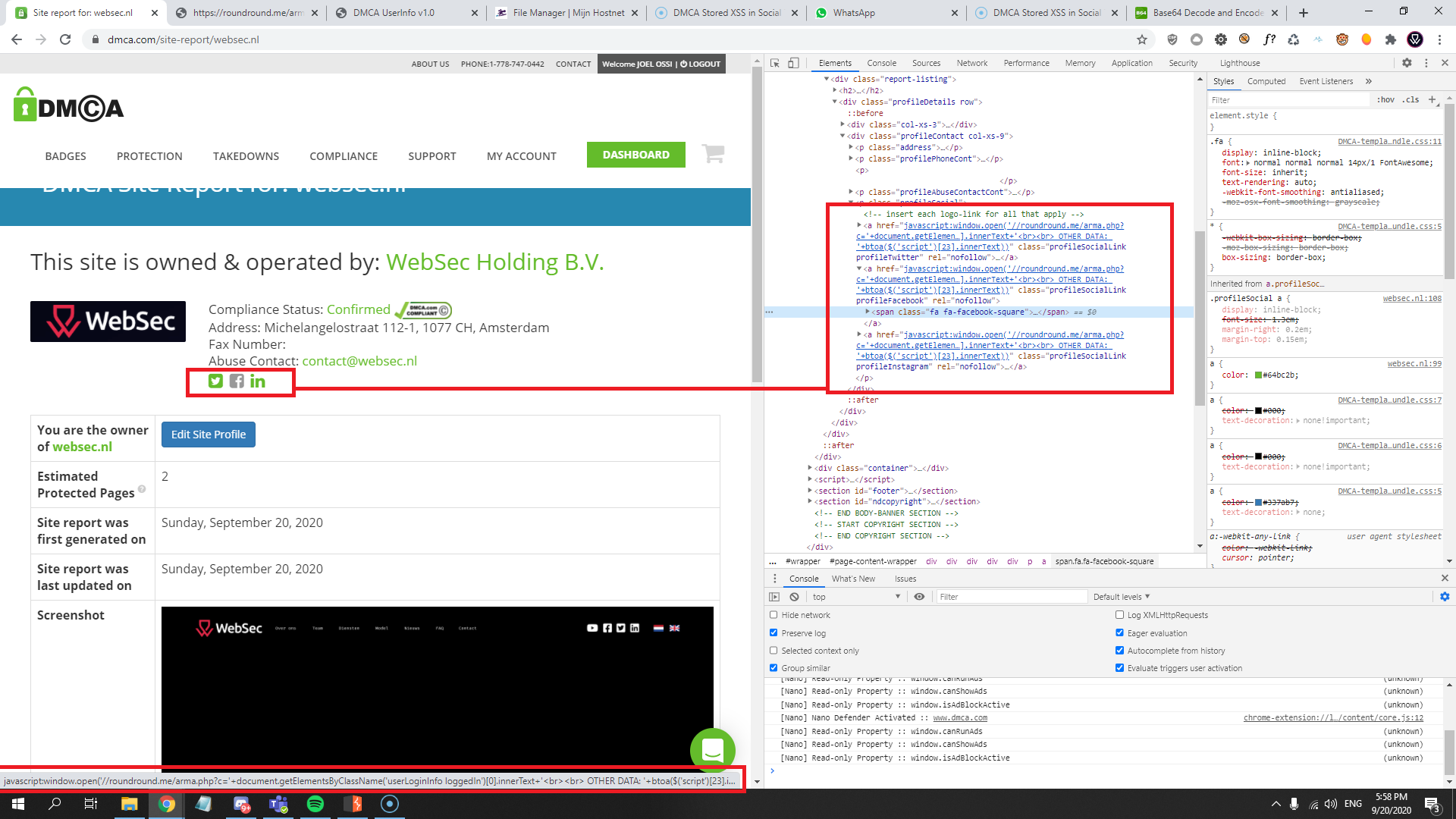Show the console sidebar icon

(774, 597)
